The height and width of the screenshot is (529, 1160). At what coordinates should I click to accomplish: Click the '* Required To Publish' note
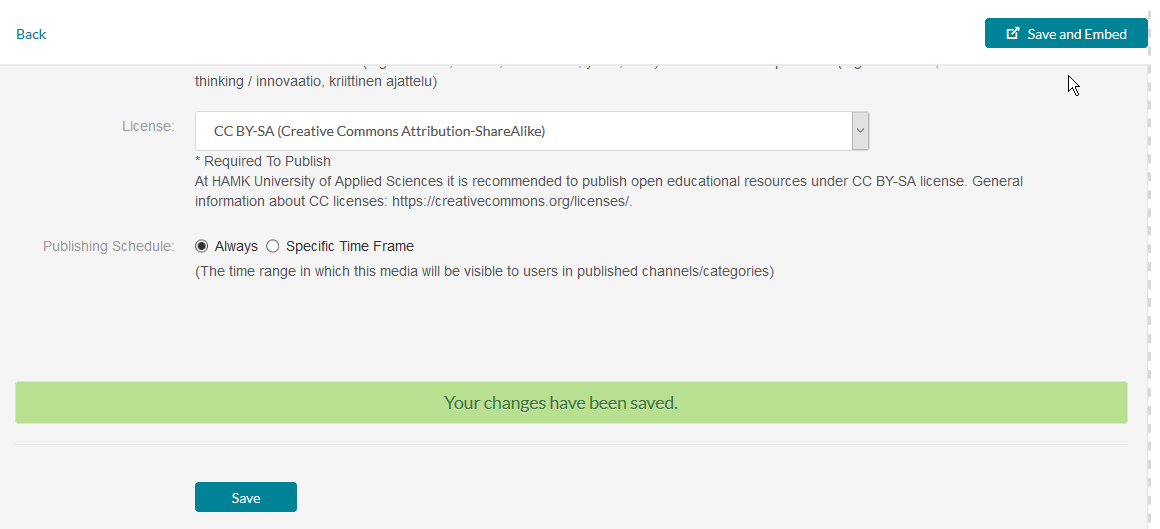coord(263,161)
